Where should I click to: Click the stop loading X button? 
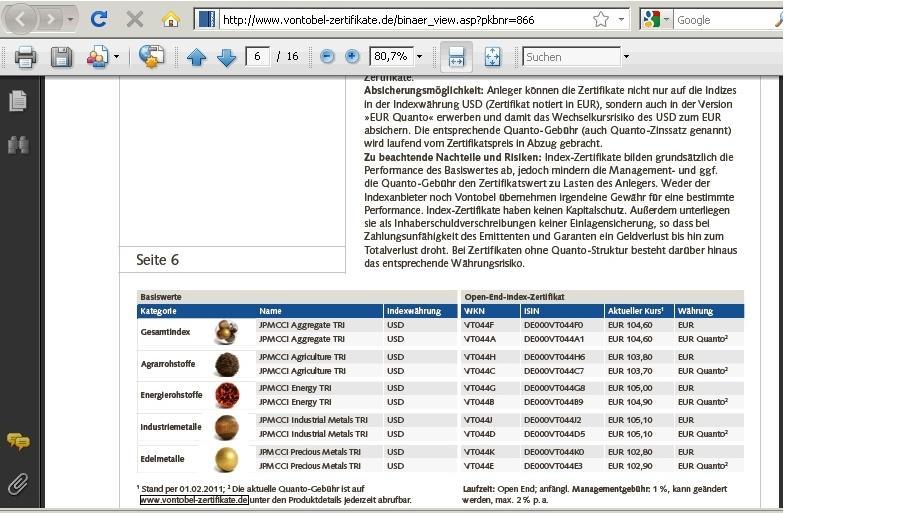[135, 20]
